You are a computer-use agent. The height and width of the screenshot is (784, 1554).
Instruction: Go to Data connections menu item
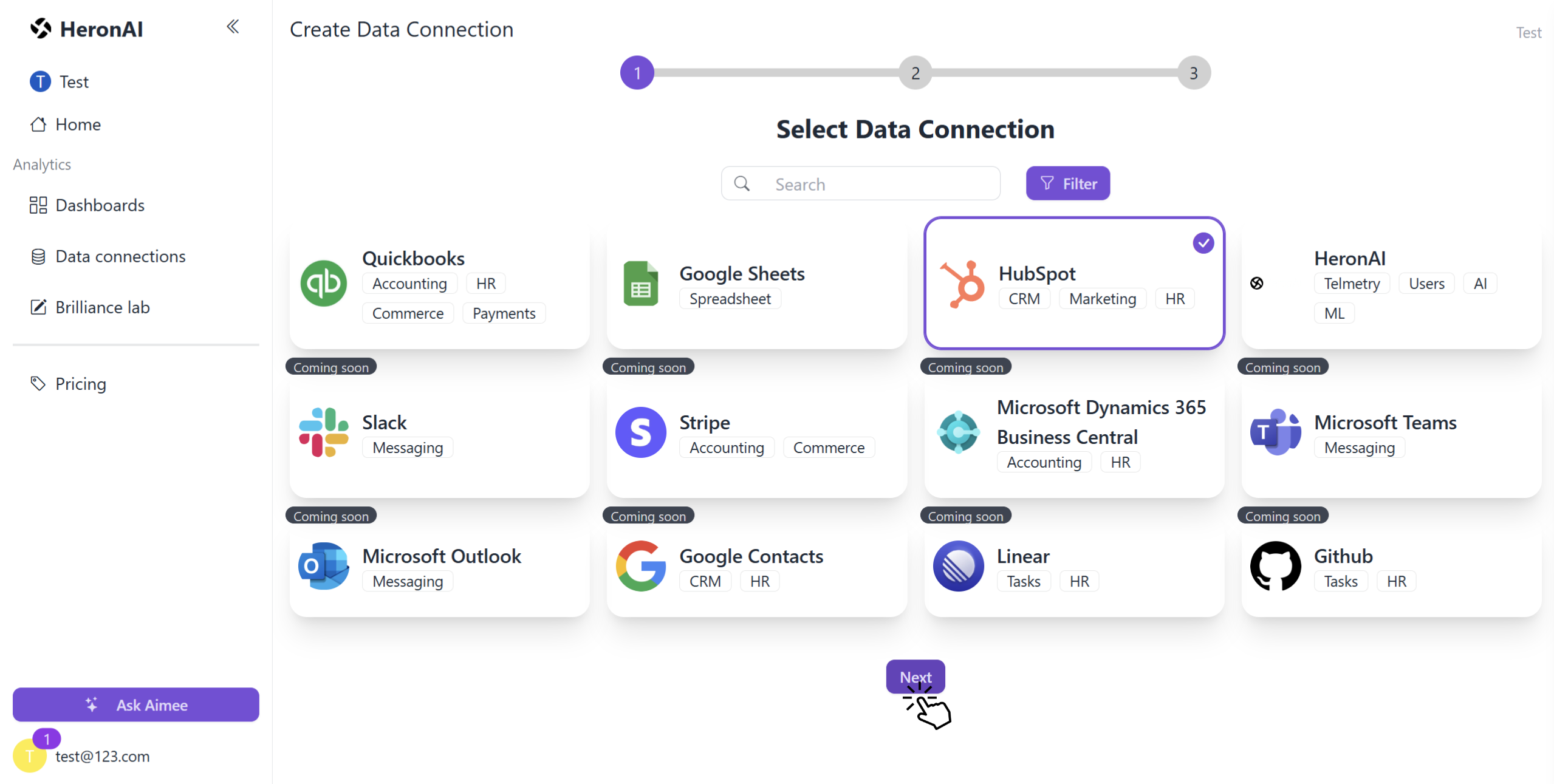pos(108,256)
